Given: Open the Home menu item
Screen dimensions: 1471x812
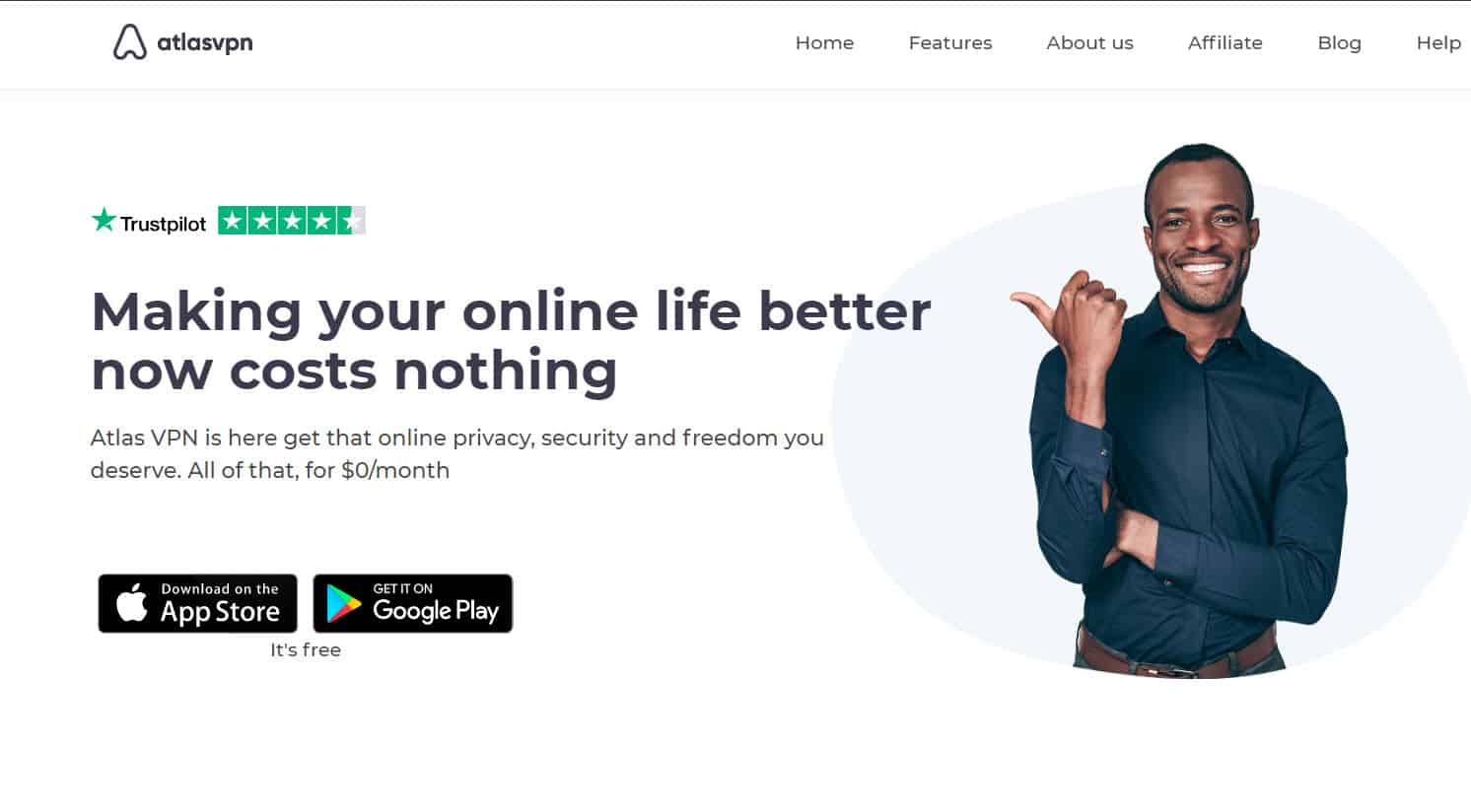Looking at the screenshot, I should [824, 42].
